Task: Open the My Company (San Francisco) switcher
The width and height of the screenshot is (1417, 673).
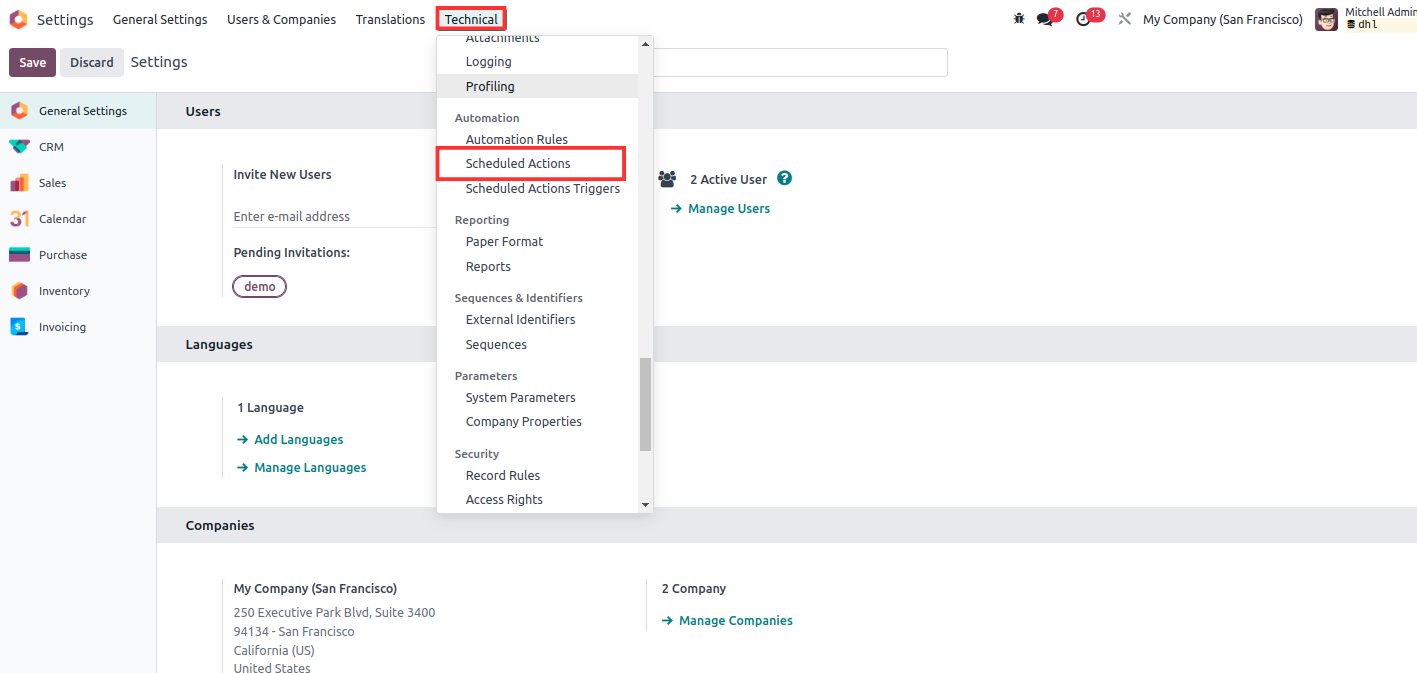Action: point(1223,19)
